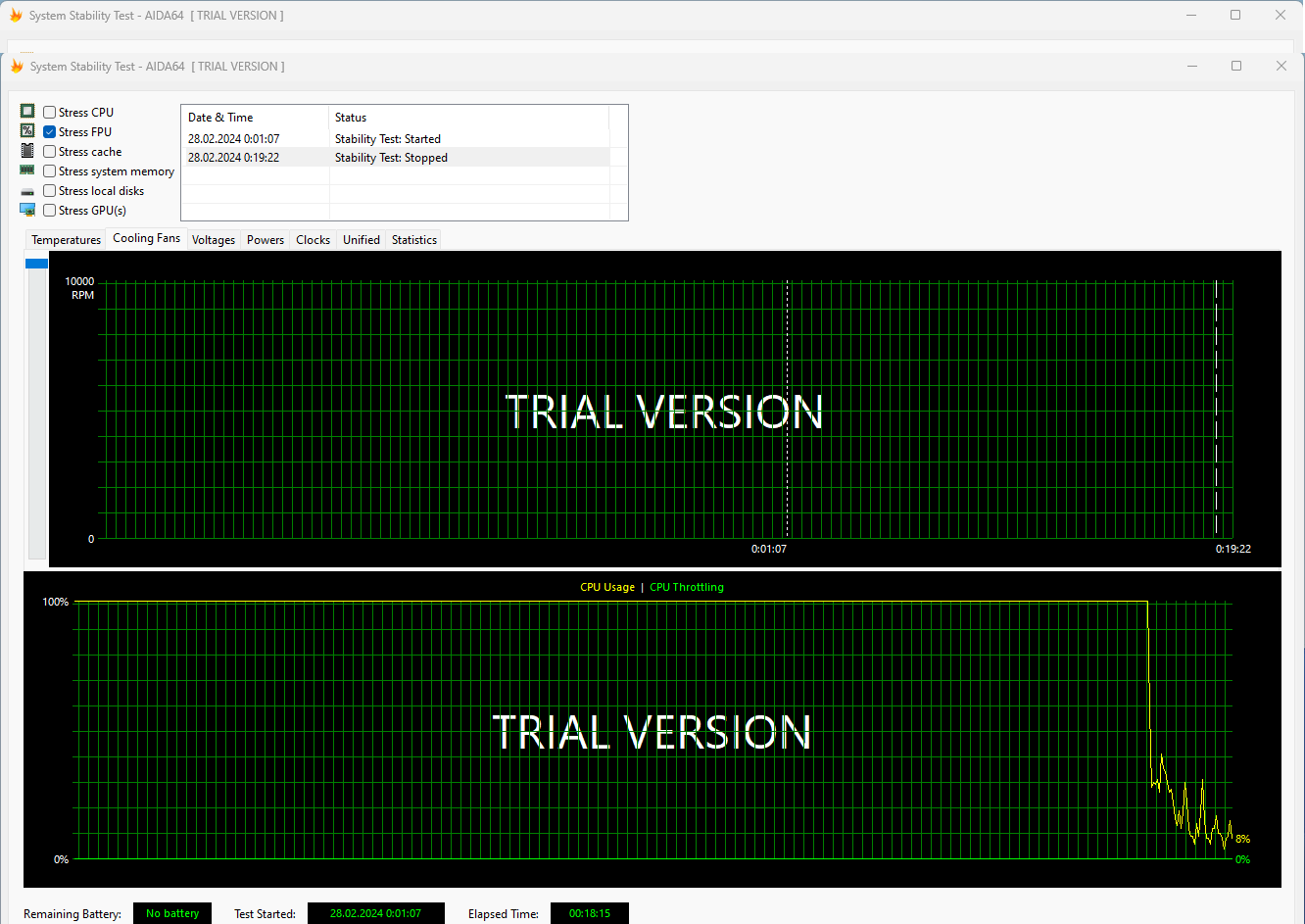This screenshot has width=1305, height=924.
Task: Click the blue vertical slider left of fan graph
Action: (x=36, y=264)
